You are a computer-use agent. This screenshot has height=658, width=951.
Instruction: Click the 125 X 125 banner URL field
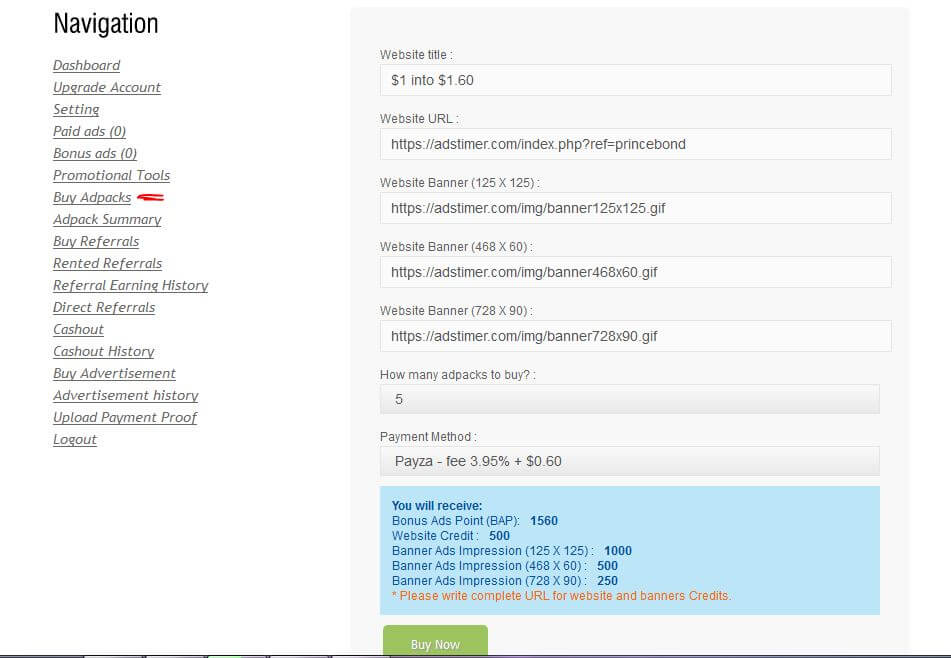coord(635,208)
